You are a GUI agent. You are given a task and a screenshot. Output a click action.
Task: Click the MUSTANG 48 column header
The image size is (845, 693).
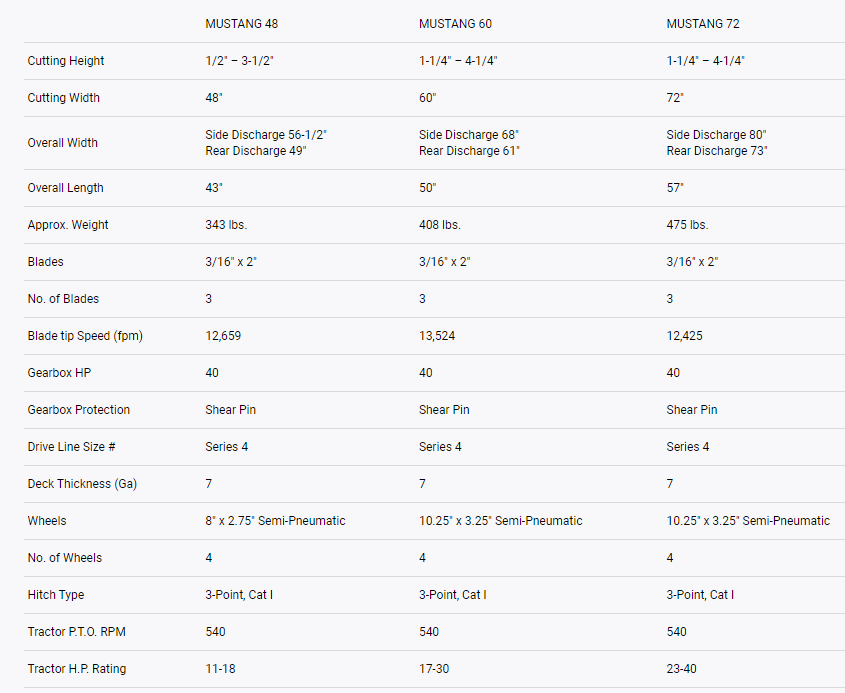(x=242, y=24)
